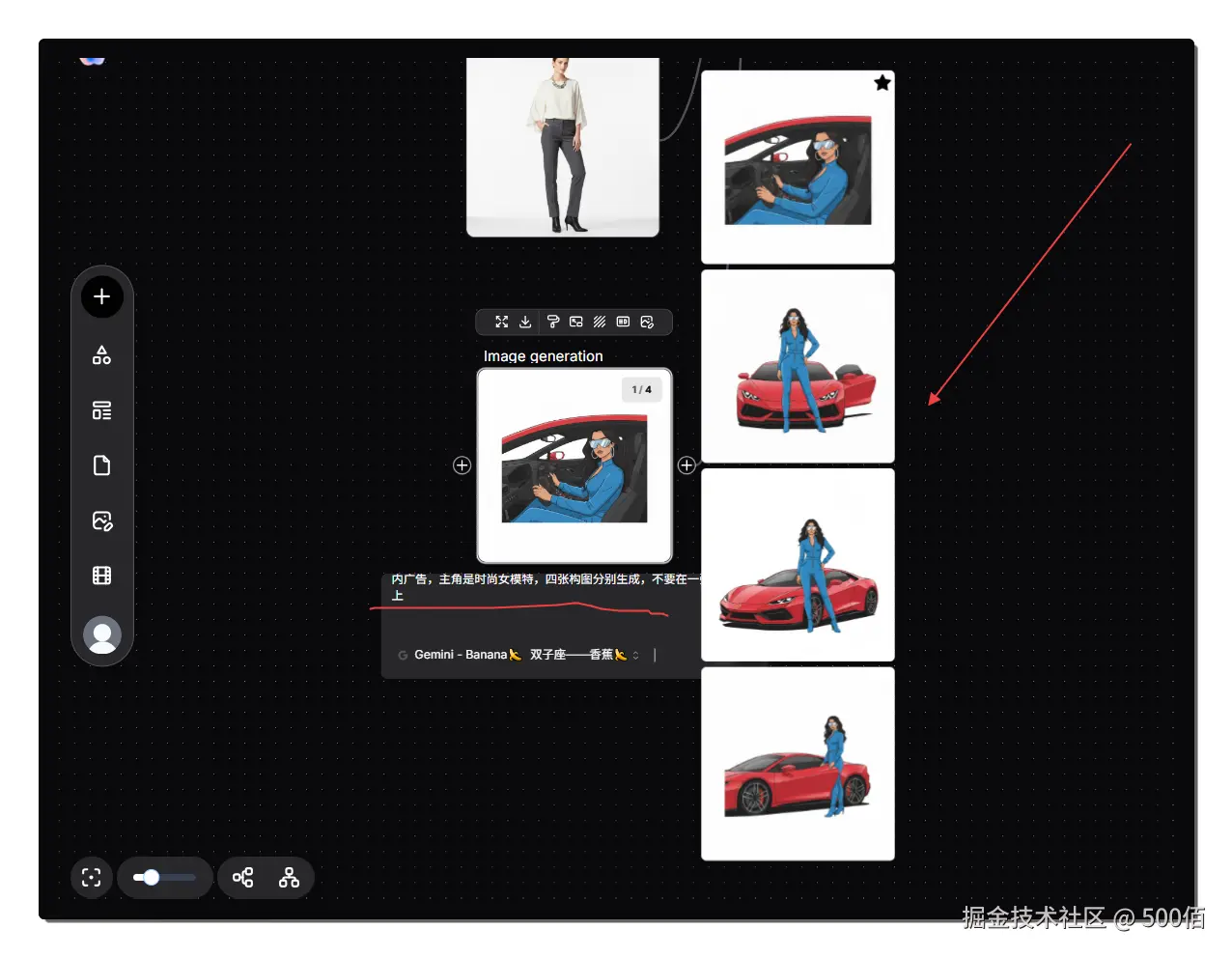The height and width of the screenshot is (957, 1232).
Task: Select the paint/inpaint tool in the node toolbar
Action: pos(552,322)
